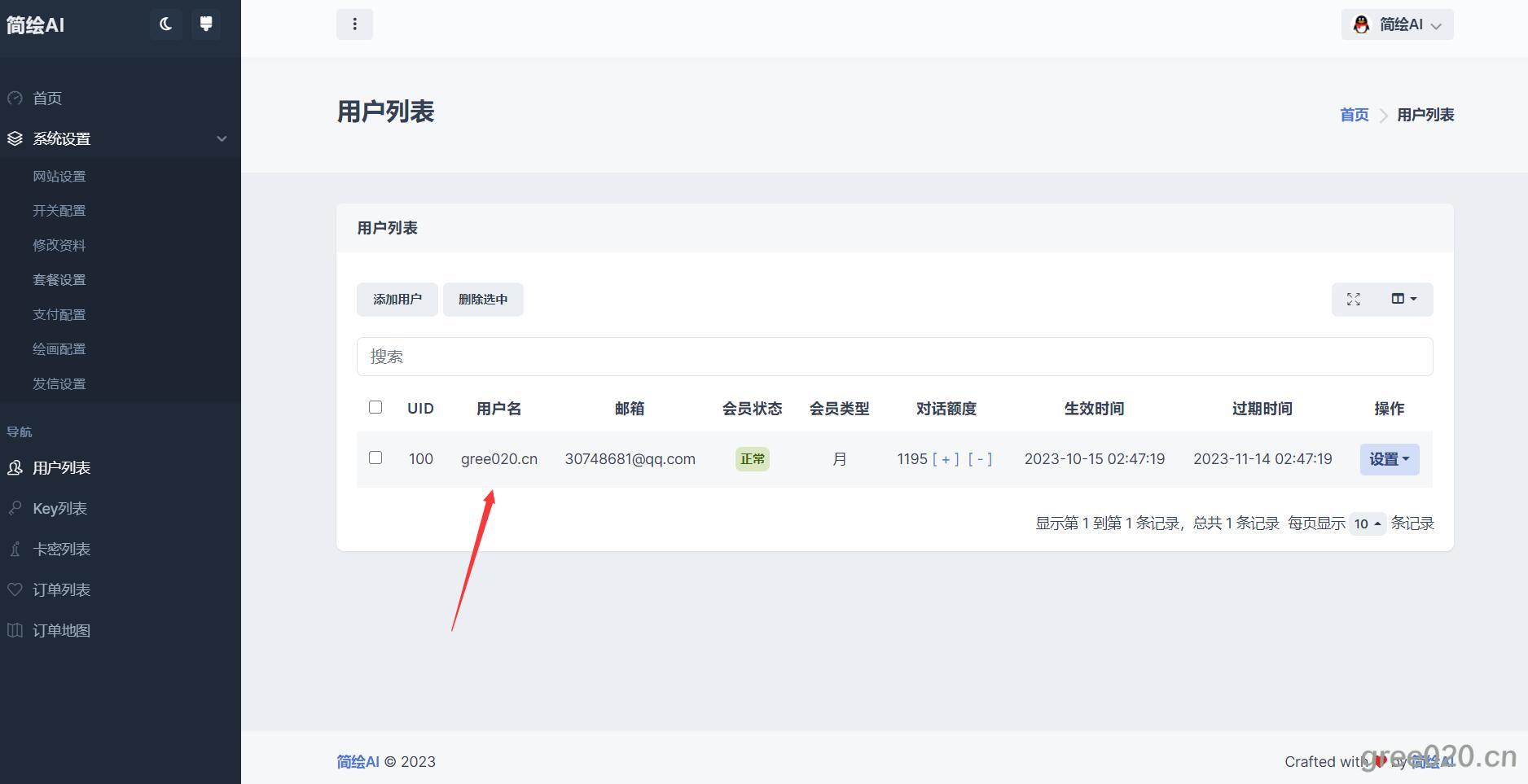
Task: Focus the 搜索 search field
Action: coord(894,357)
